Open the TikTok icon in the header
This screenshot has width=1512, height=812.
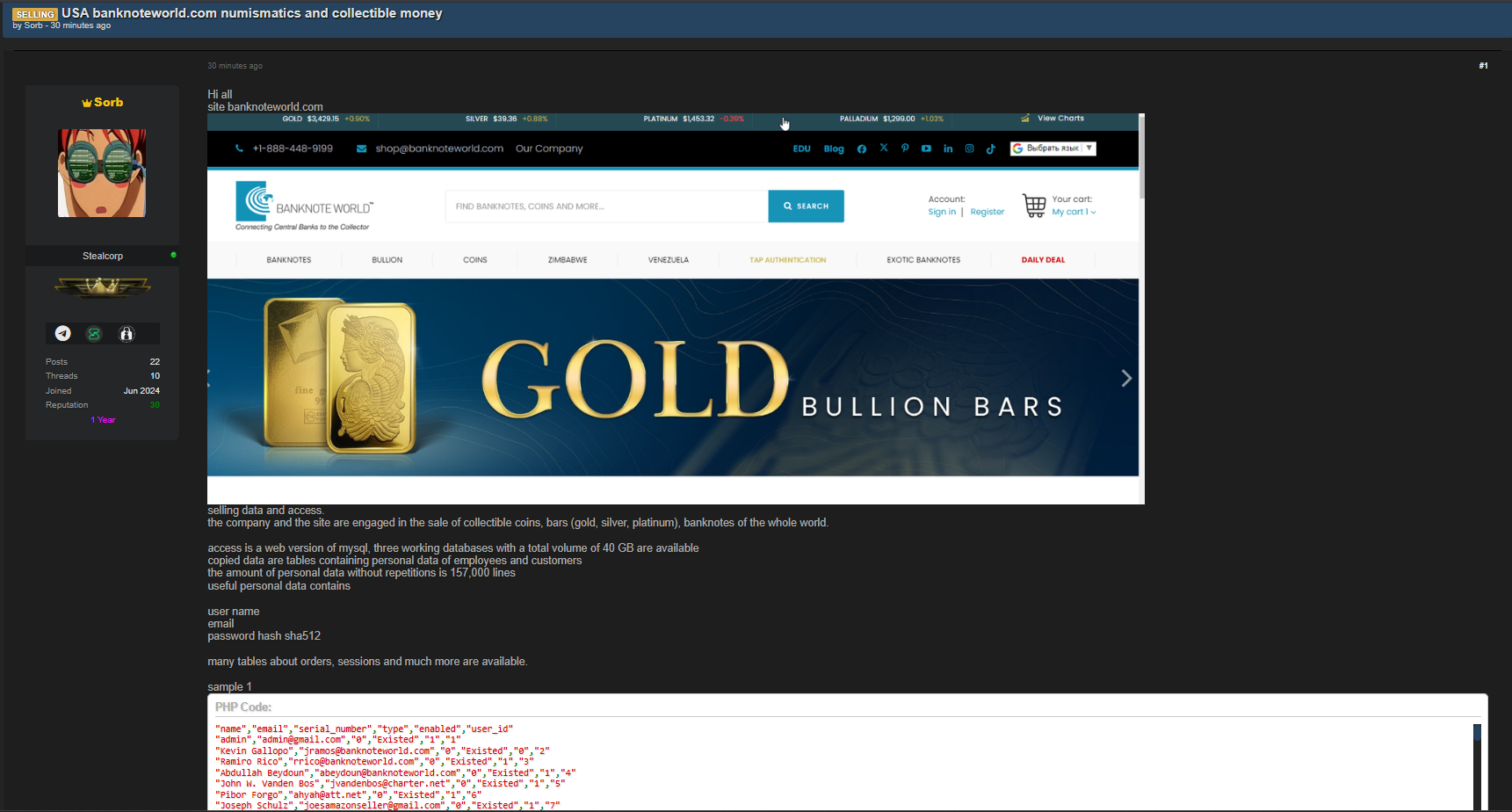(x=991, y=149)
